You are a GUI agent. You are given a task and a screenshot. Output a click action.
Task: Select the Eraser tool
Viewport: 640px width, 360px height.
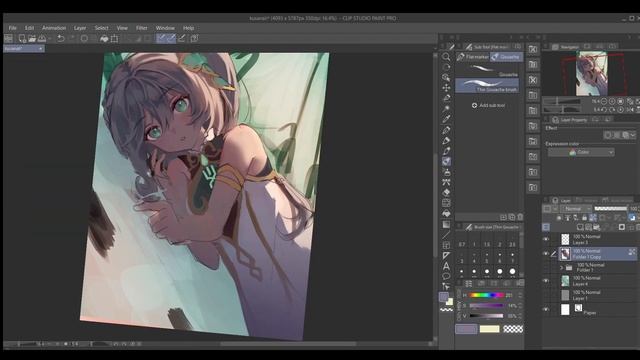[447, 193]
